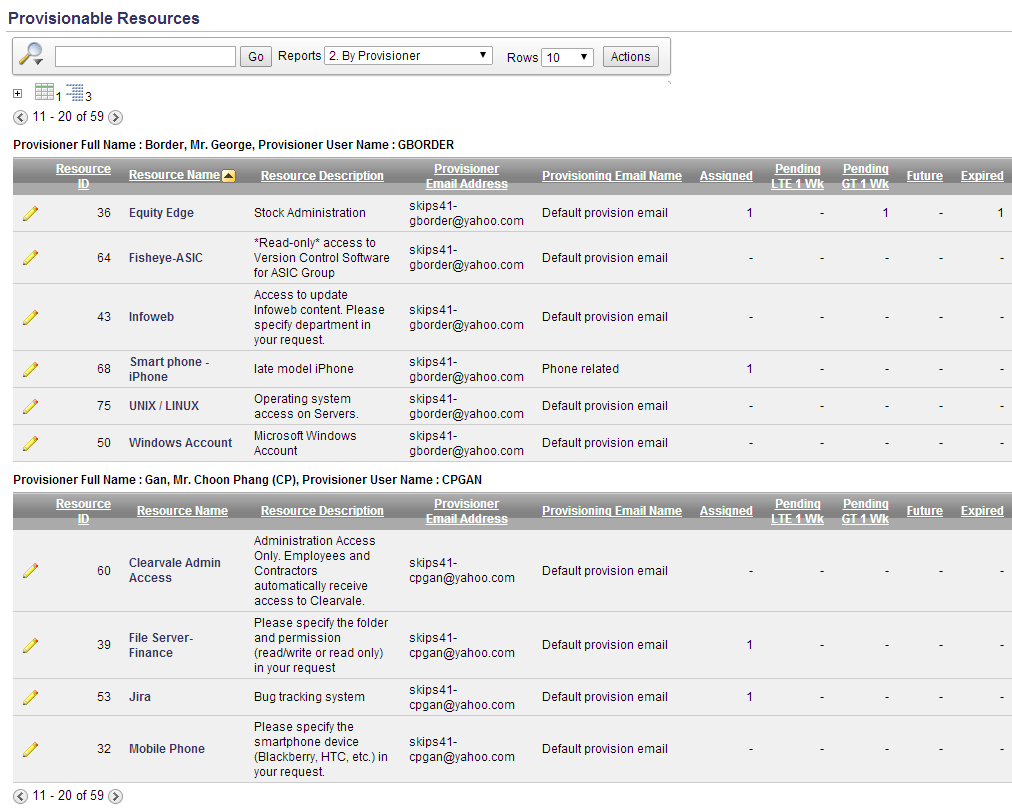Open the Reports dropdown
The width and height of the screenshot is (1012, 809).
coord(407,56)
